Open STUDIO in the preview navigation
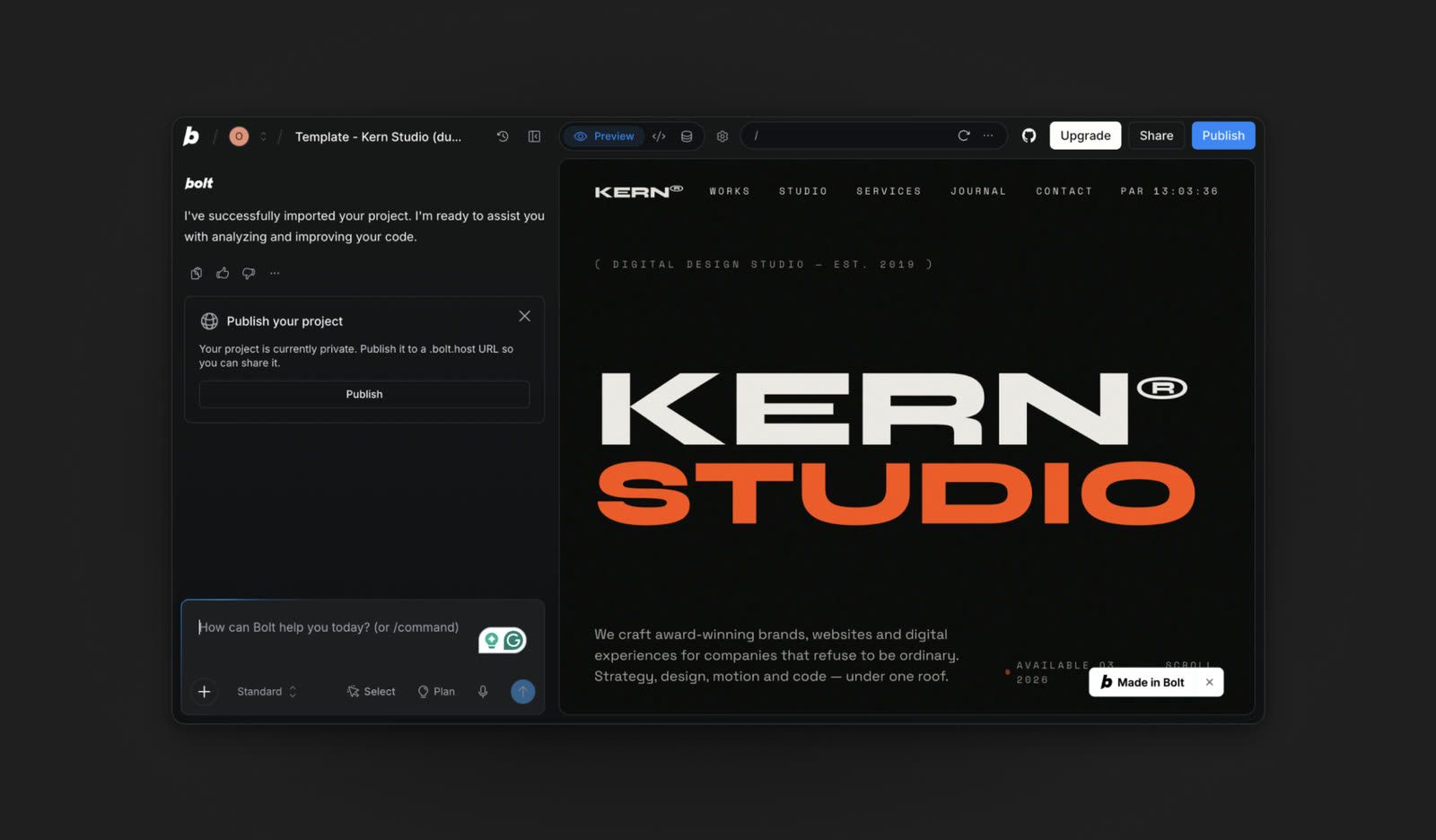 point(803,191)
